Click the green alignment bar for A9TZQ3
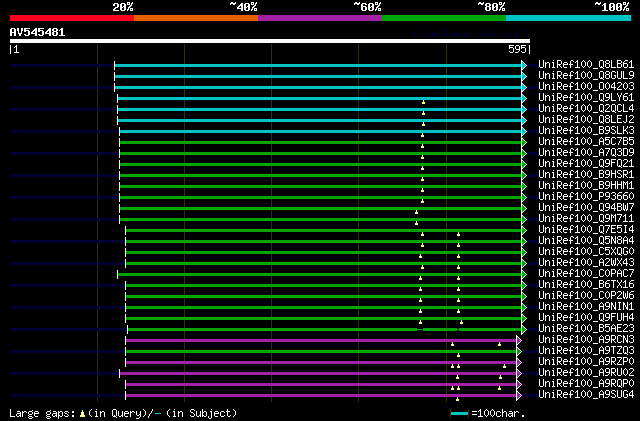Viewport: 640px width, 421px height. tap(321, 352)
